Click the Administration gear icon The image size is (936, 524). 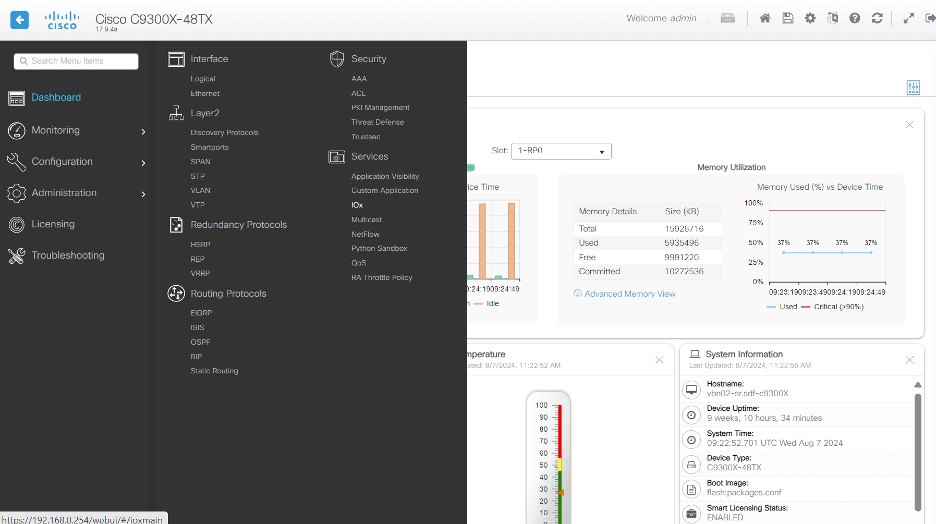click(16, 193)
